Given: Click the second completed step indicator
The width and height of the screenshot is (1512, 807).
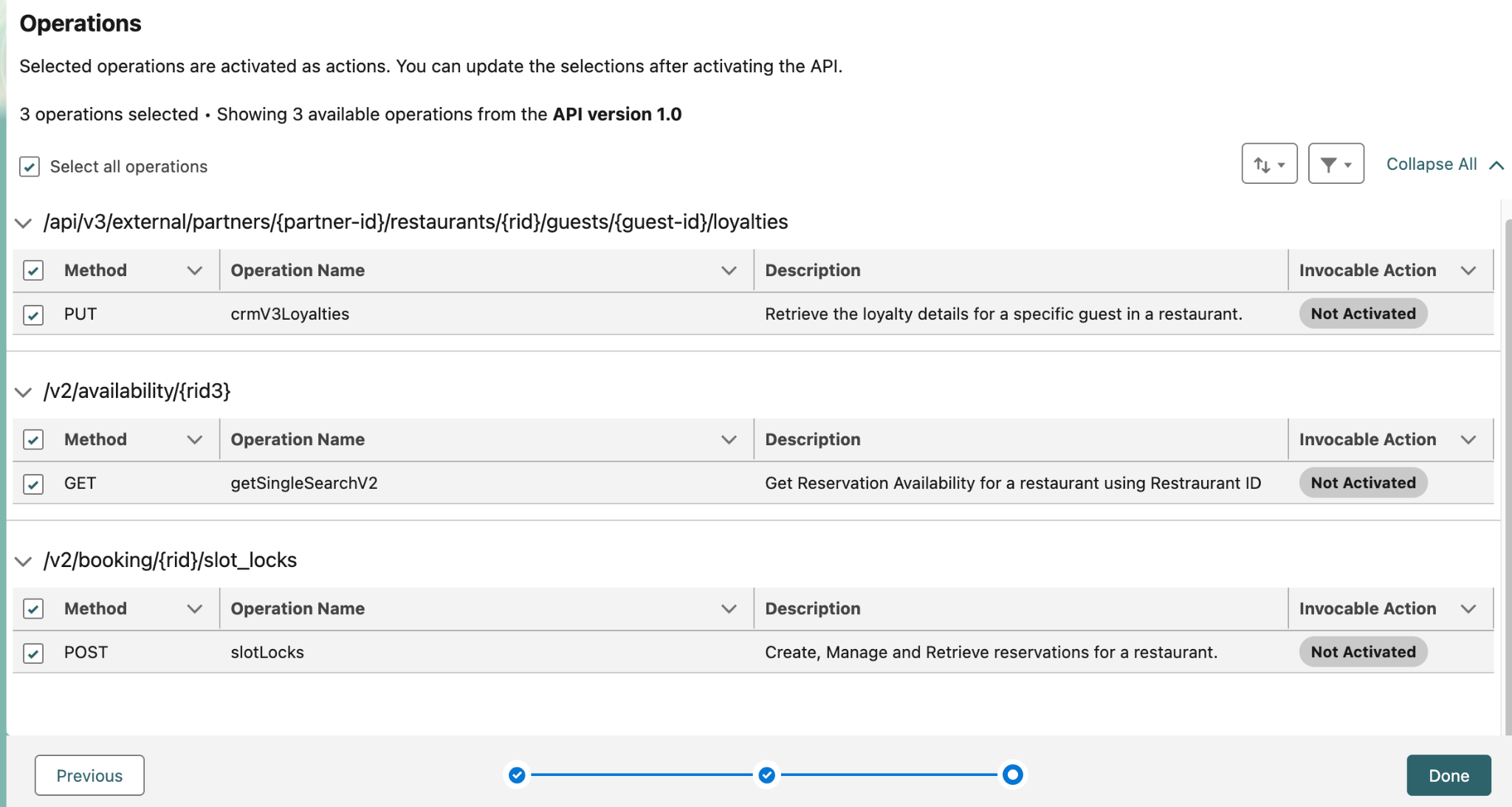Looking at the screenshot, I should (767, 775).
